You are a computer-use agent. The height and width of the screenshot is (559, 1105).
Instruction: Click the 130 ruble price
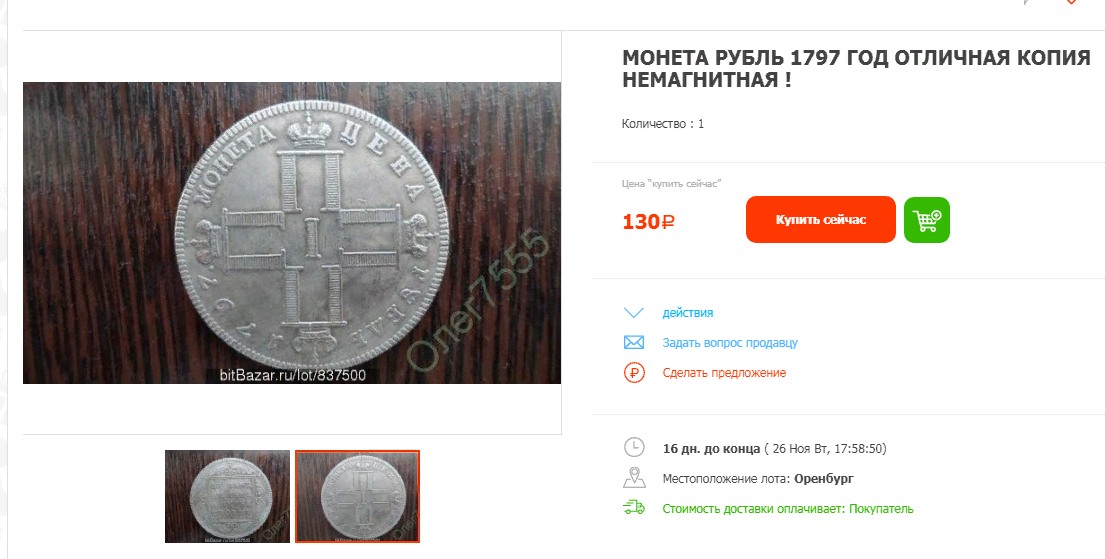pos(648,221)
